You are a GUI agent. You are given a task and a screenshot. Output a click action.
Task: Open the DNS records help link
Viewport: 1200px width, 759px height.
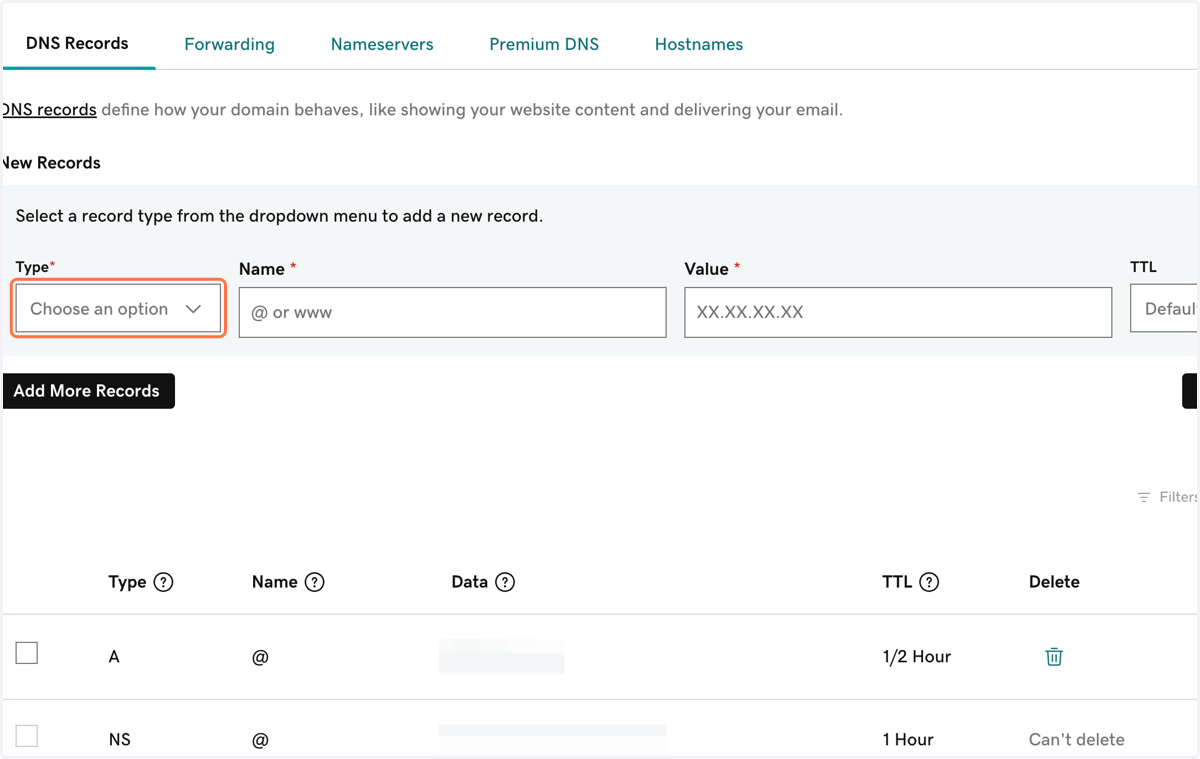click(49, 110)
